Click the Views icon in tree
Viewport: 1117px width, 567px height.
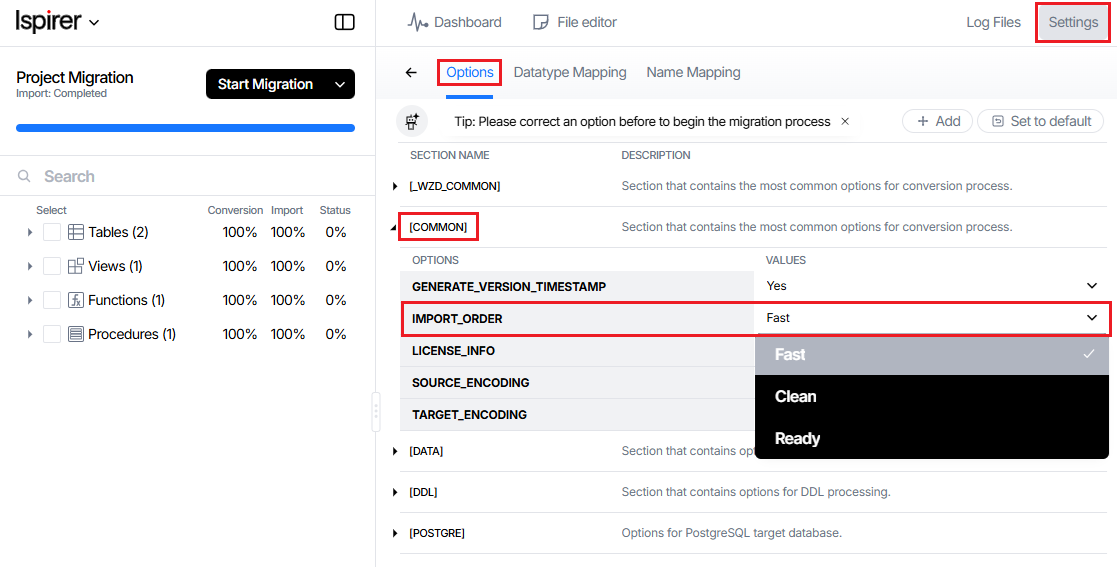tap(76, 266)
